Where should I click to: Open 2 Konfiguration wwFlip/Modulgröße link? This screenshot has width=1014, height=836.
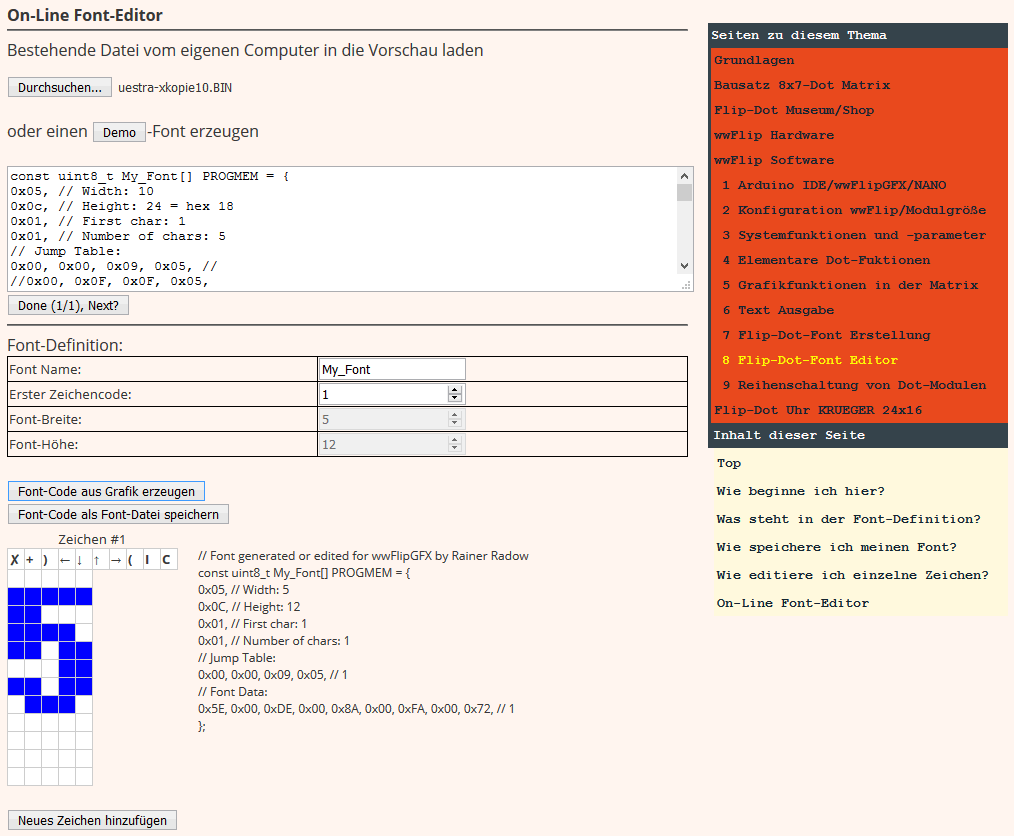click(x=854, y=210)
